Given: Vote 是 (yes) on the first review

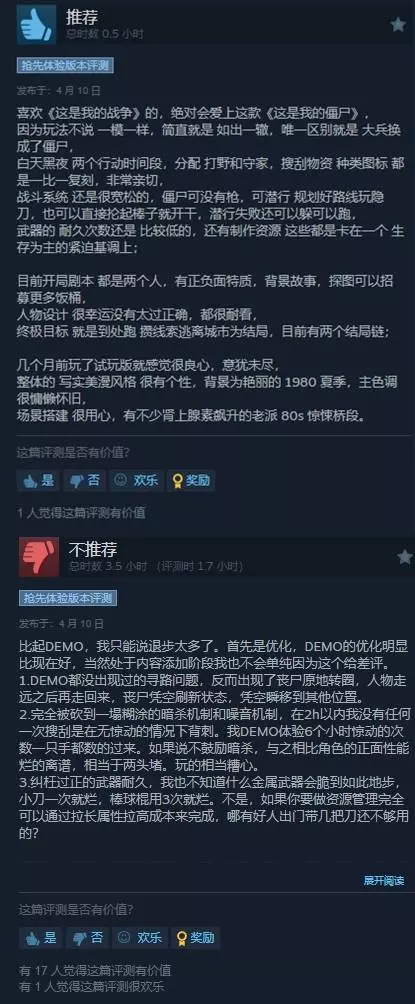Looking at the screenshot, I should pos(38,480).
